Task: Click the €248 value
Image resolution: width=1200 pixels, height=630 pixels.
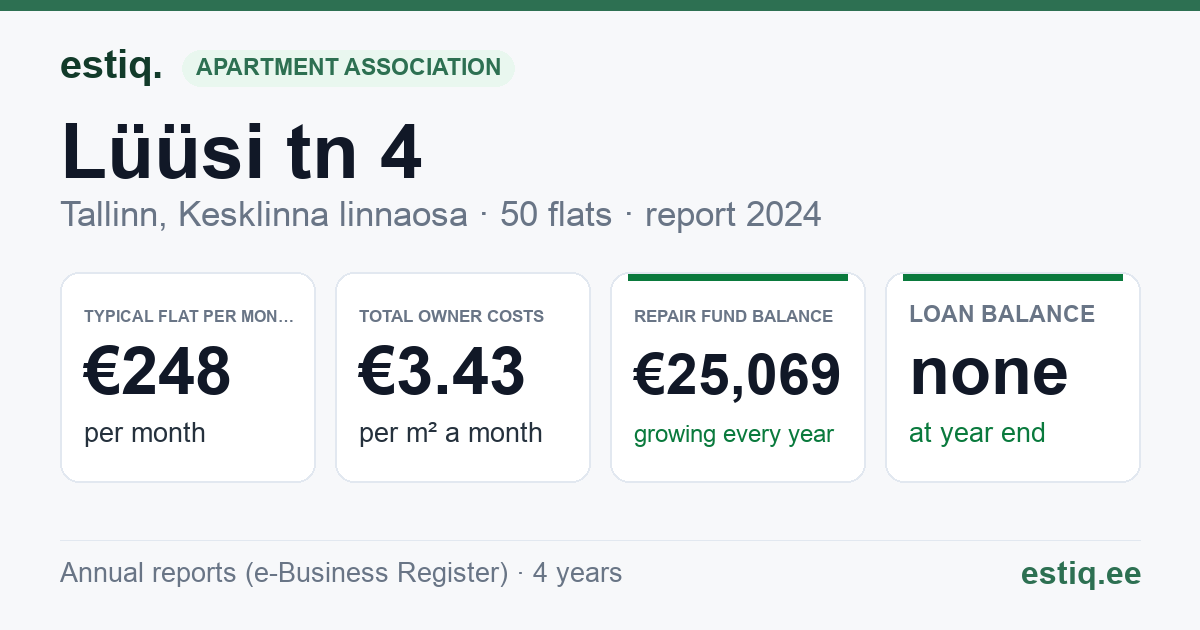Action: [x=157, y=372]
